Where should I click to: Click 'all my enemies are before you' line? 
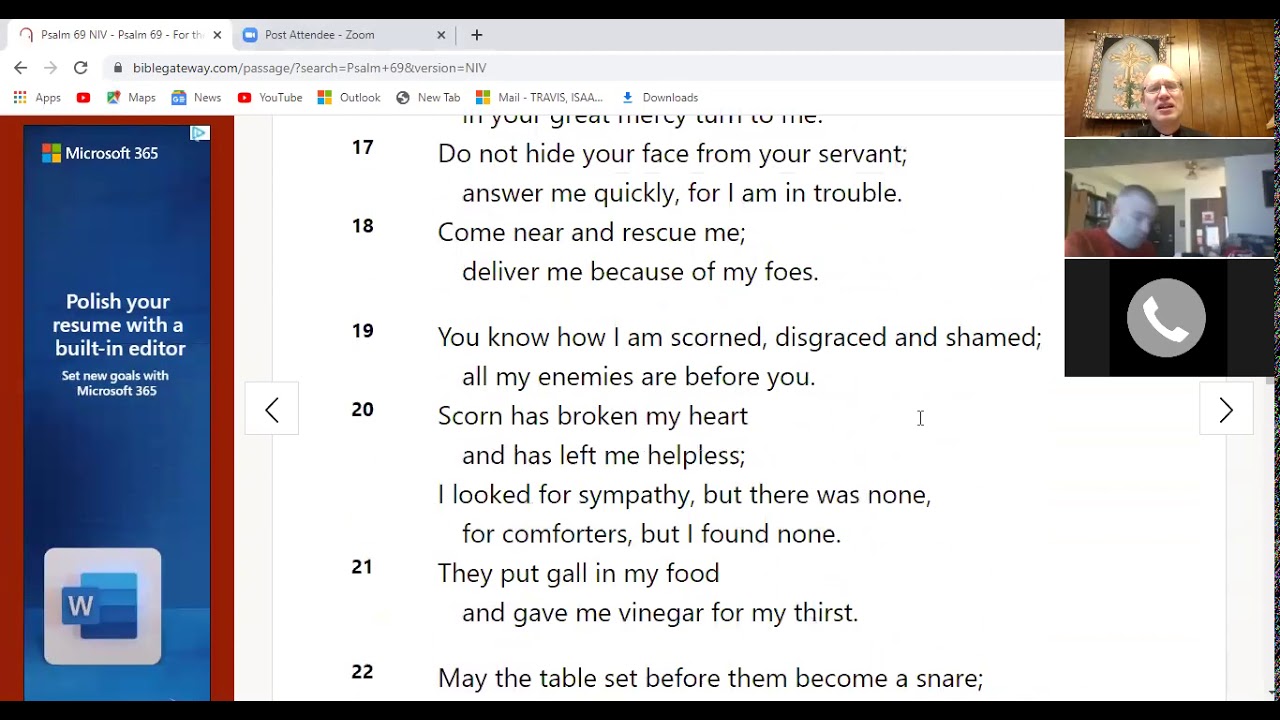[639, 377]
